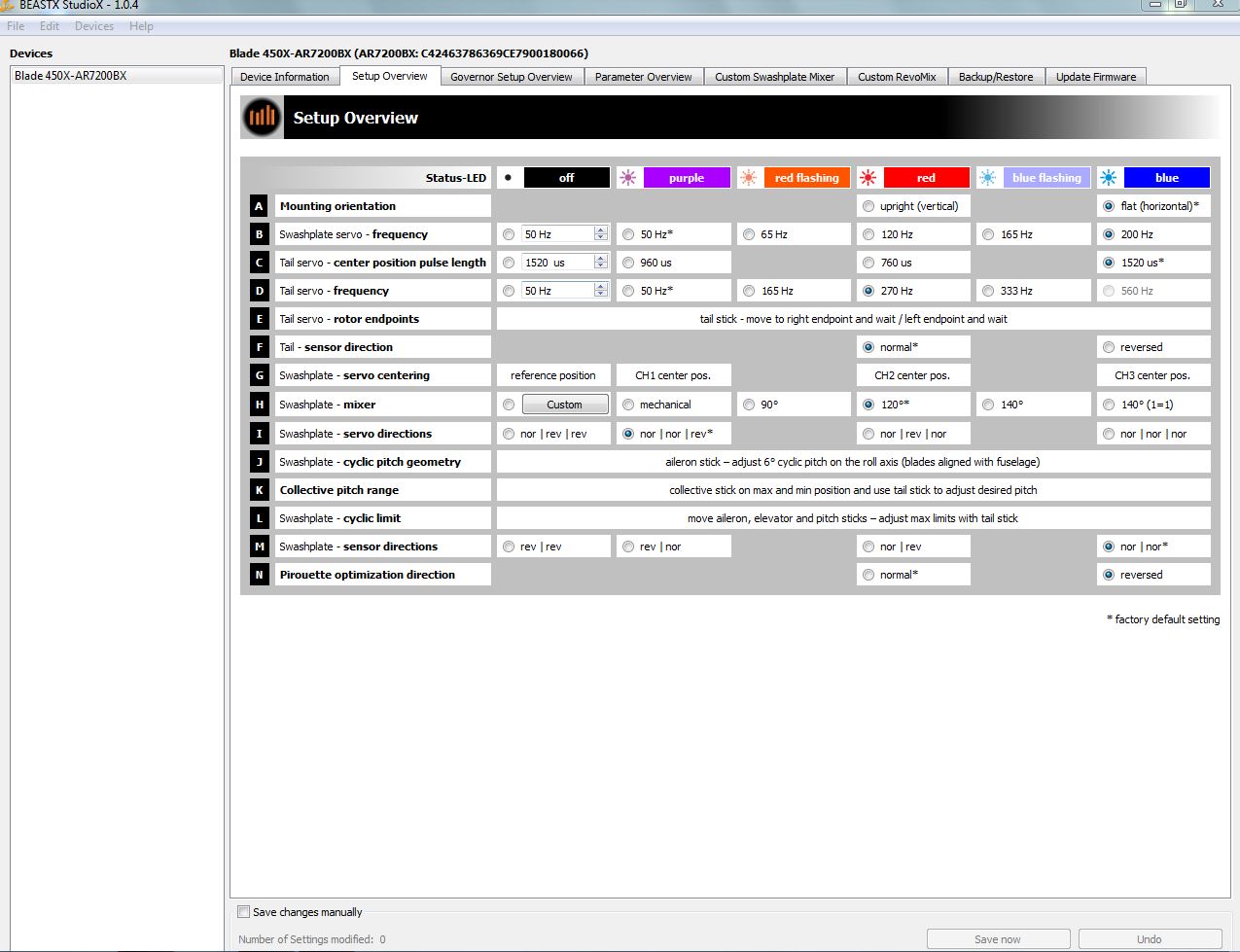Select nor | nor | nor servo directions

[x=1109, y=434]
